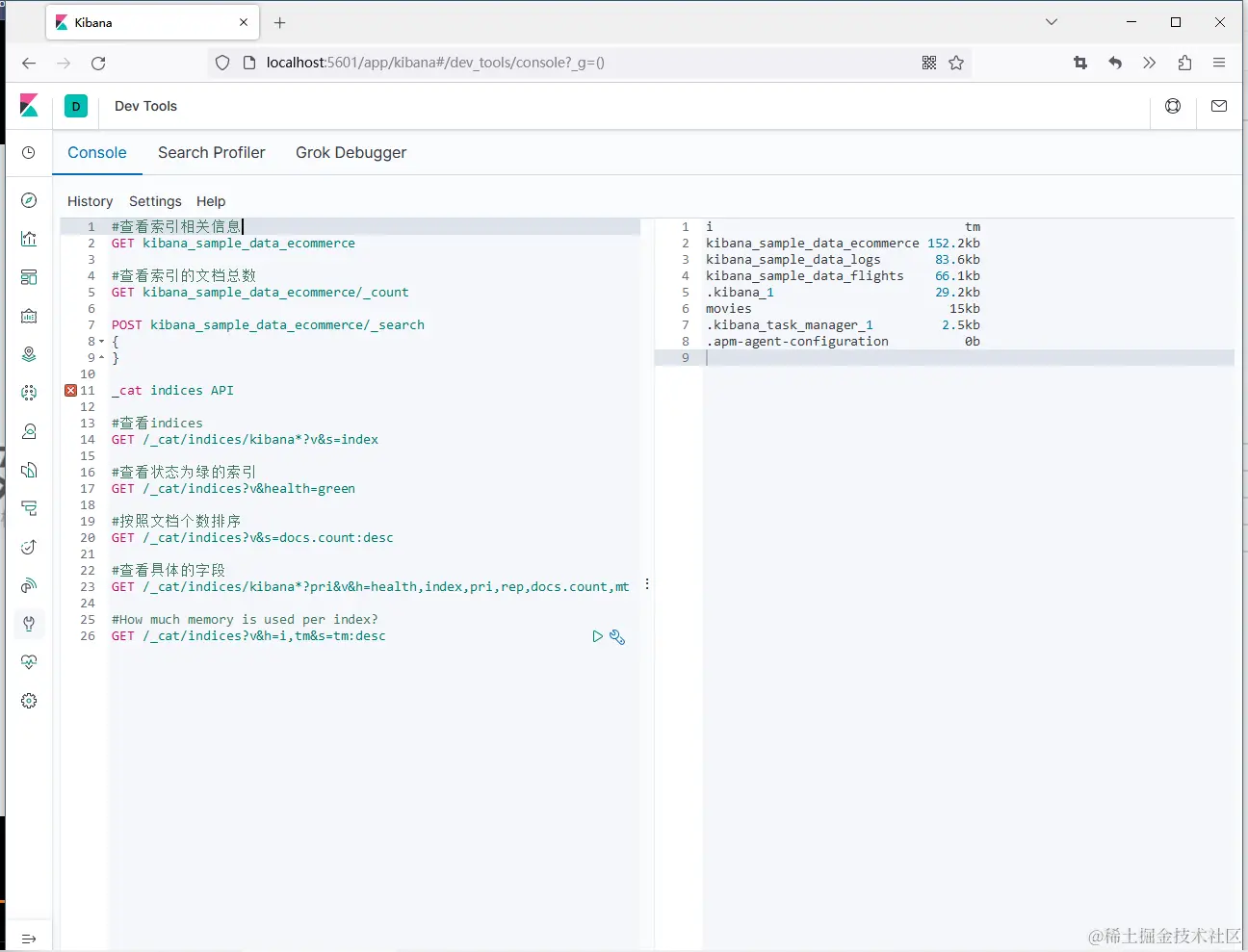The image size is (1248, 952).
Task: Click the tracking protection shield icon
Action: (x=222, y=63)
